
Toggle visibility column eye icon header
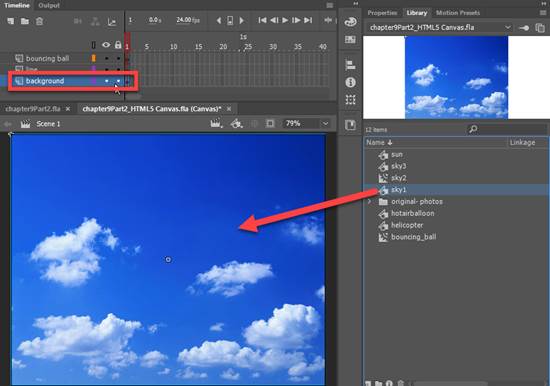pyautogui.click(x=106, y=45)
